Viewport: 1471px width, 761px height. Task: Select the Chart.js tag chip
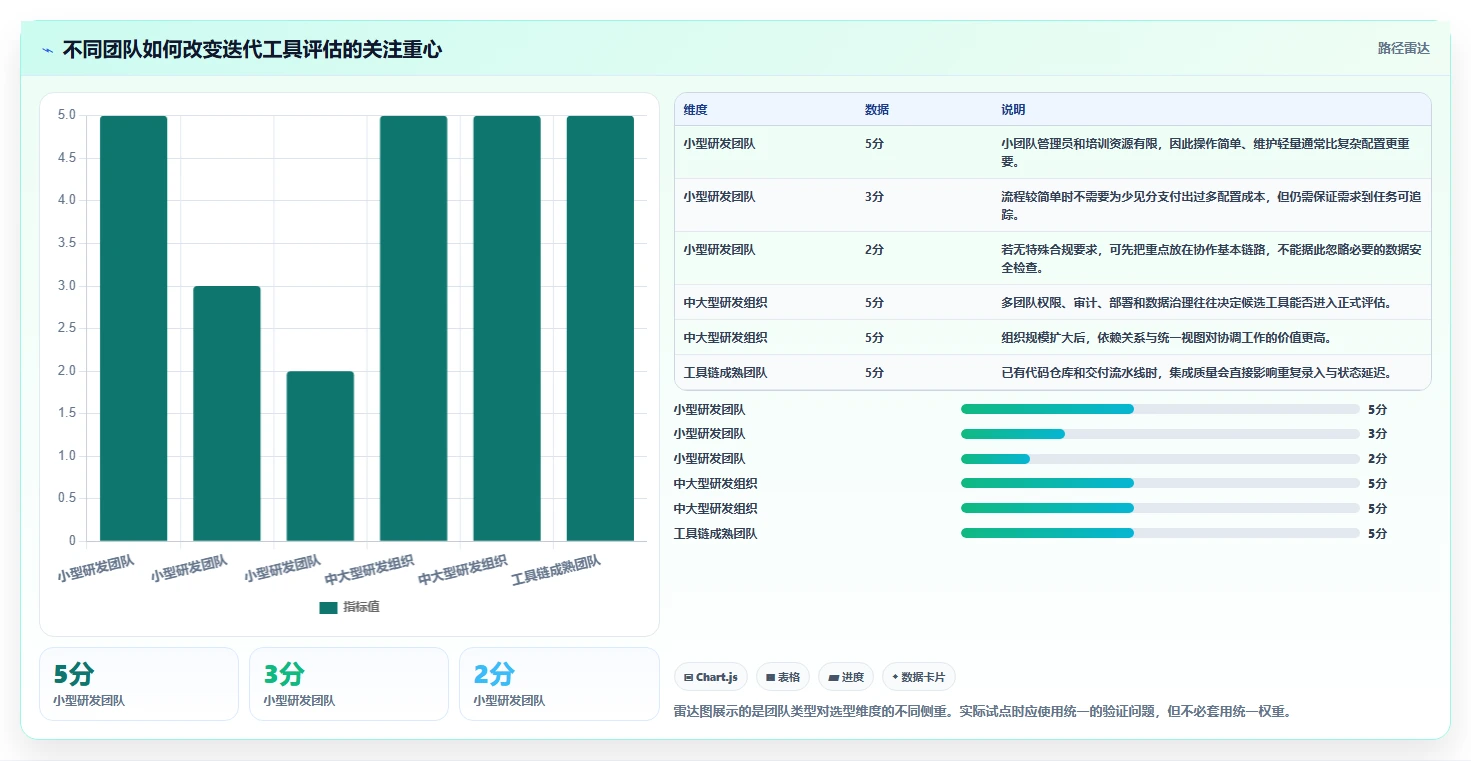pos(711,677)
